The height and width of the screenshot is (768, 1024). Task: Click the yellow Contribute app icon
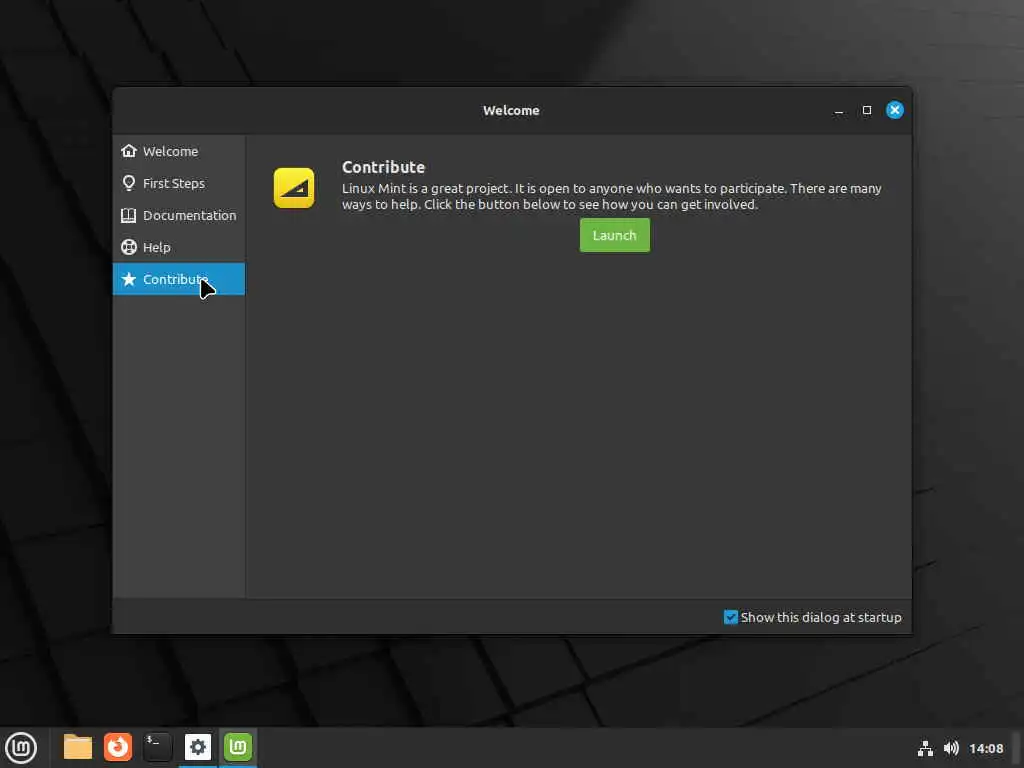click(x=294, y=188)
